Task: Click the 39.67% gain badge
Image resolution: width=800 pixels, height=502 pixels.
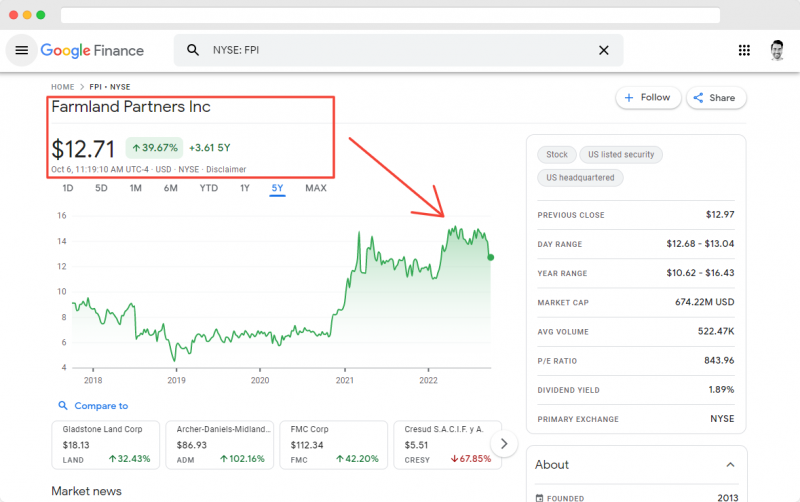Action: pos(155,148)
